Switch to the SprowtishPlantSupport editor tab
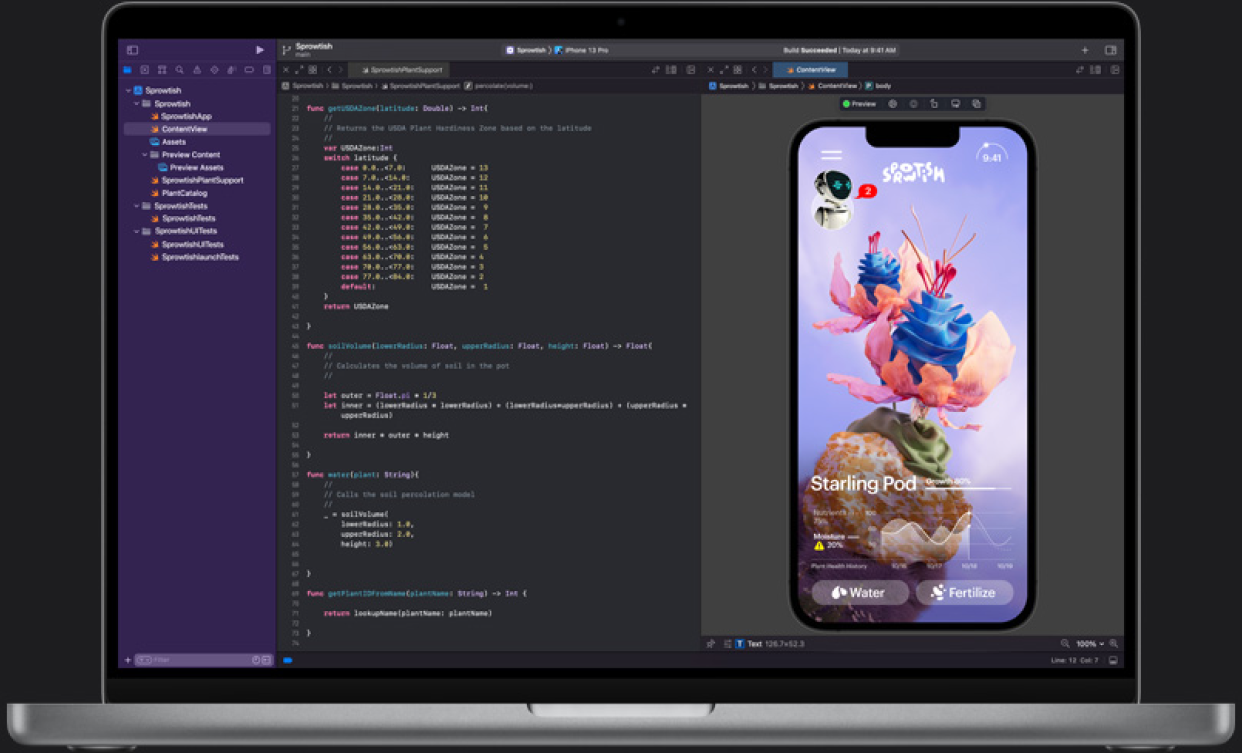 pos(399,70)
